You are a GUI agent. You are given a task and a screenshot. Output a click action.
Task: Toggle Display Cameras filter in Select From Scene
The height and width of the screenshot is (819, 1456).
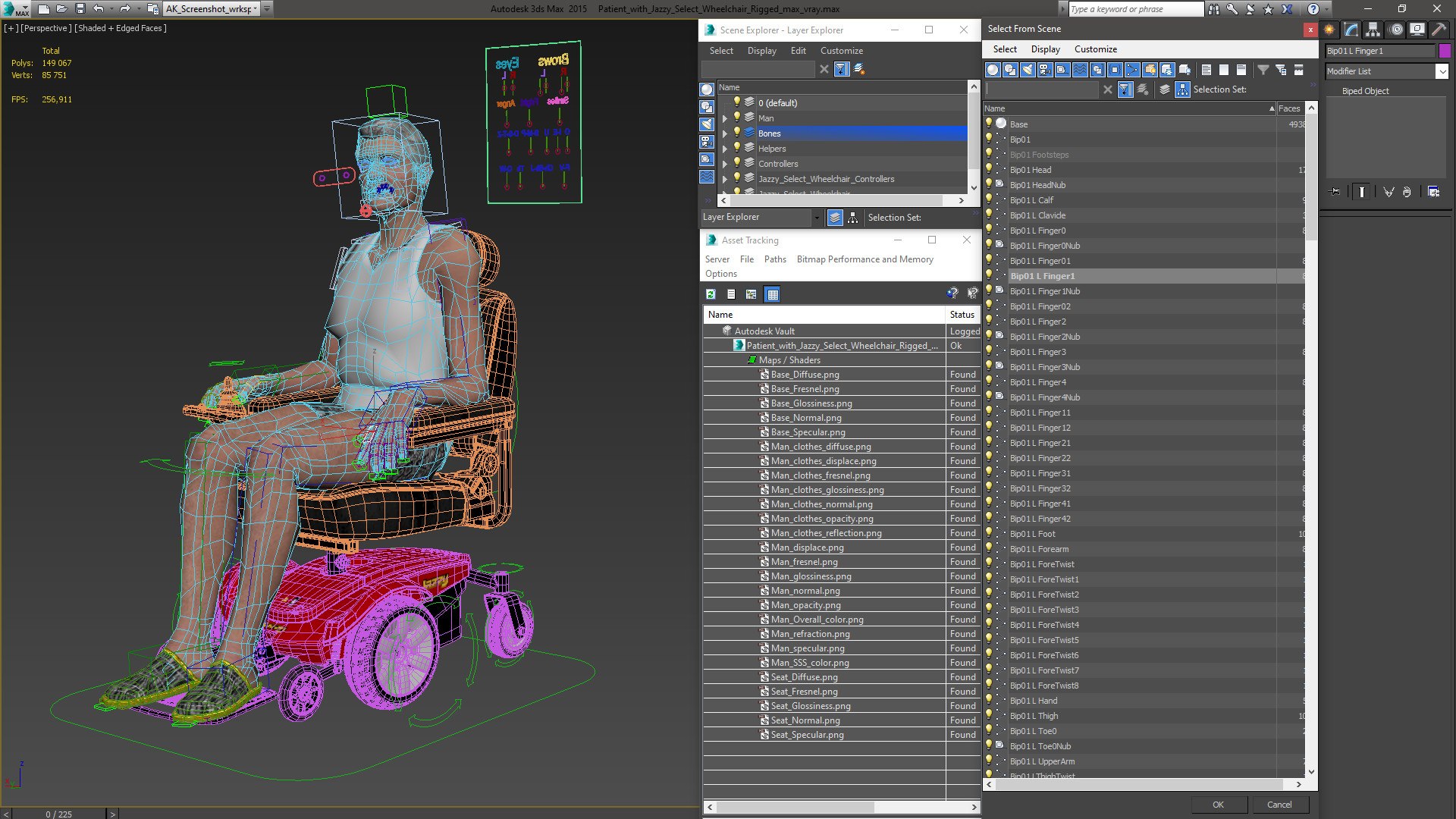[x=1045, y=70]
